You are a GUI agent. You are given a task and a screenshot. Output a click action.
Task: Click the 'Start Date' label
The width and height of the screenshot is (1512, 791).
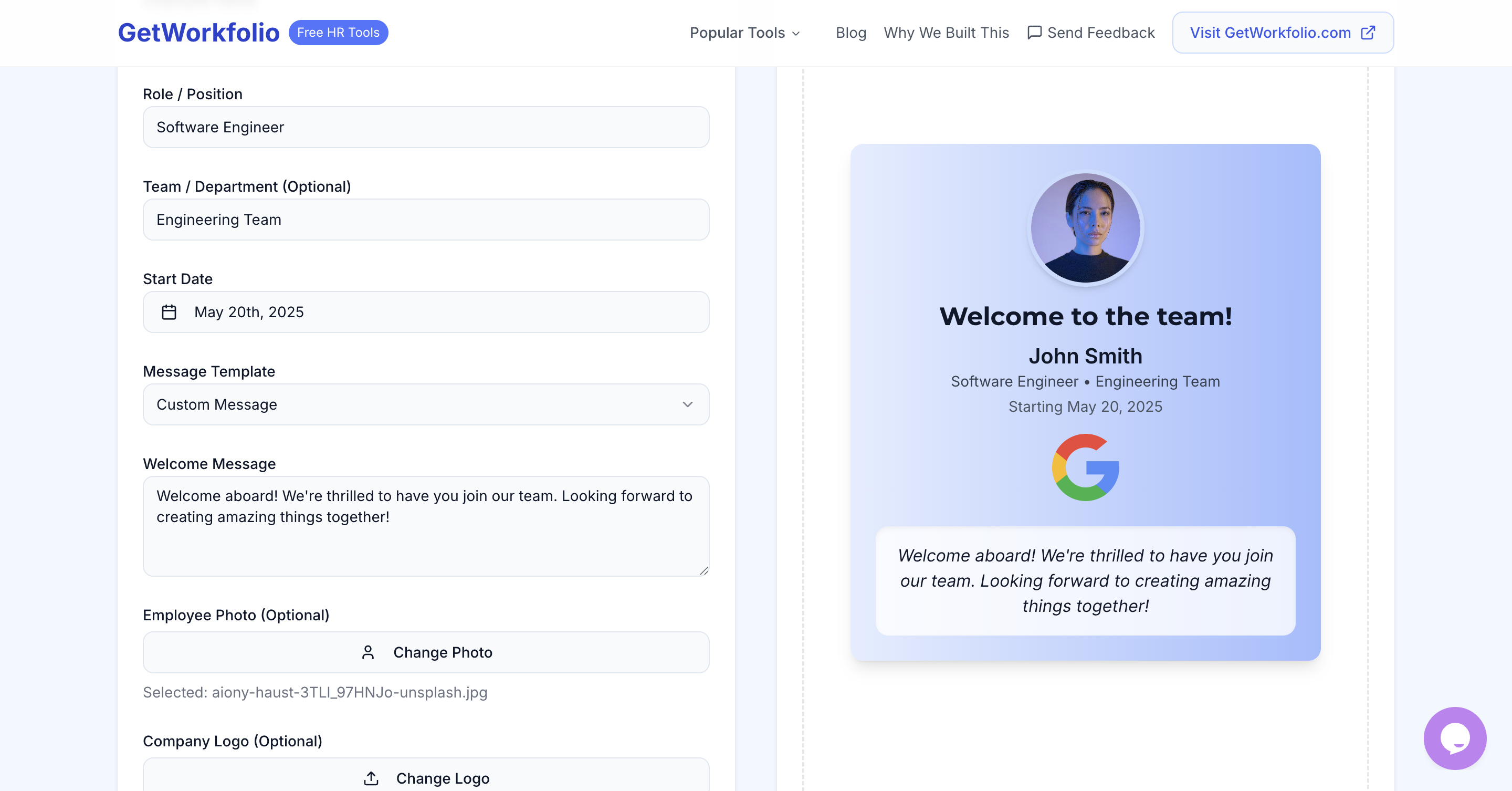pos(178,279)
